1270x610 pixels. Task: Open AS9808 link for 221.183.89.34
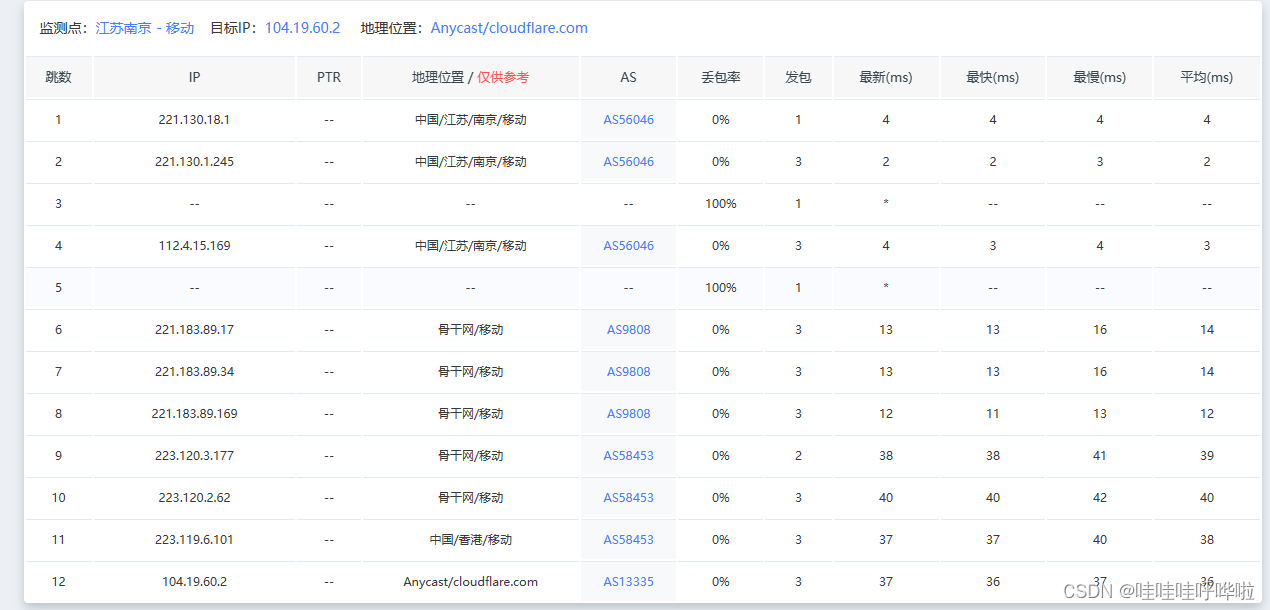[x=628, y=372]
